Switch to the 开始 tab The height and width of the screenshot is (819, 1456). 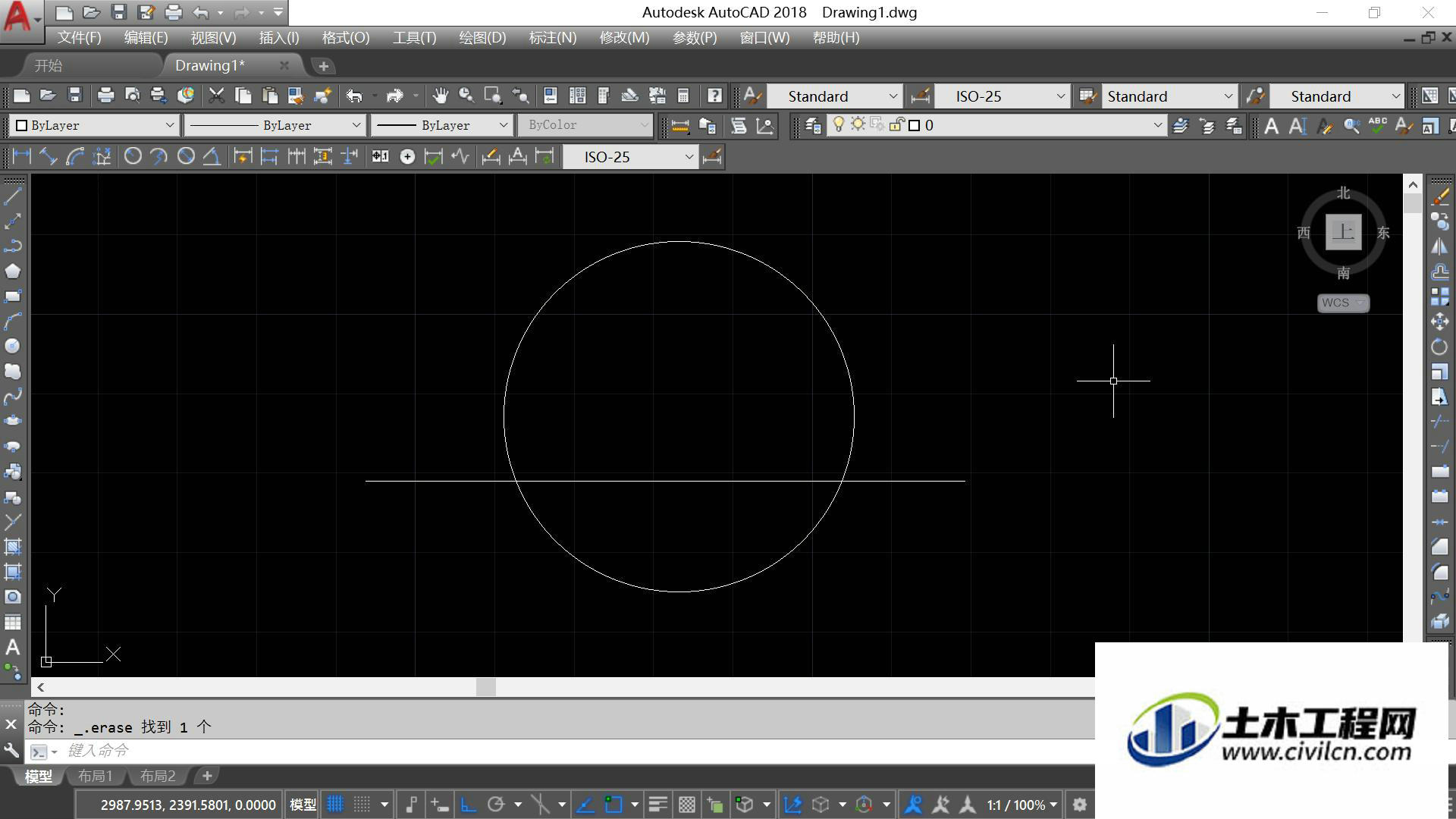49,66
